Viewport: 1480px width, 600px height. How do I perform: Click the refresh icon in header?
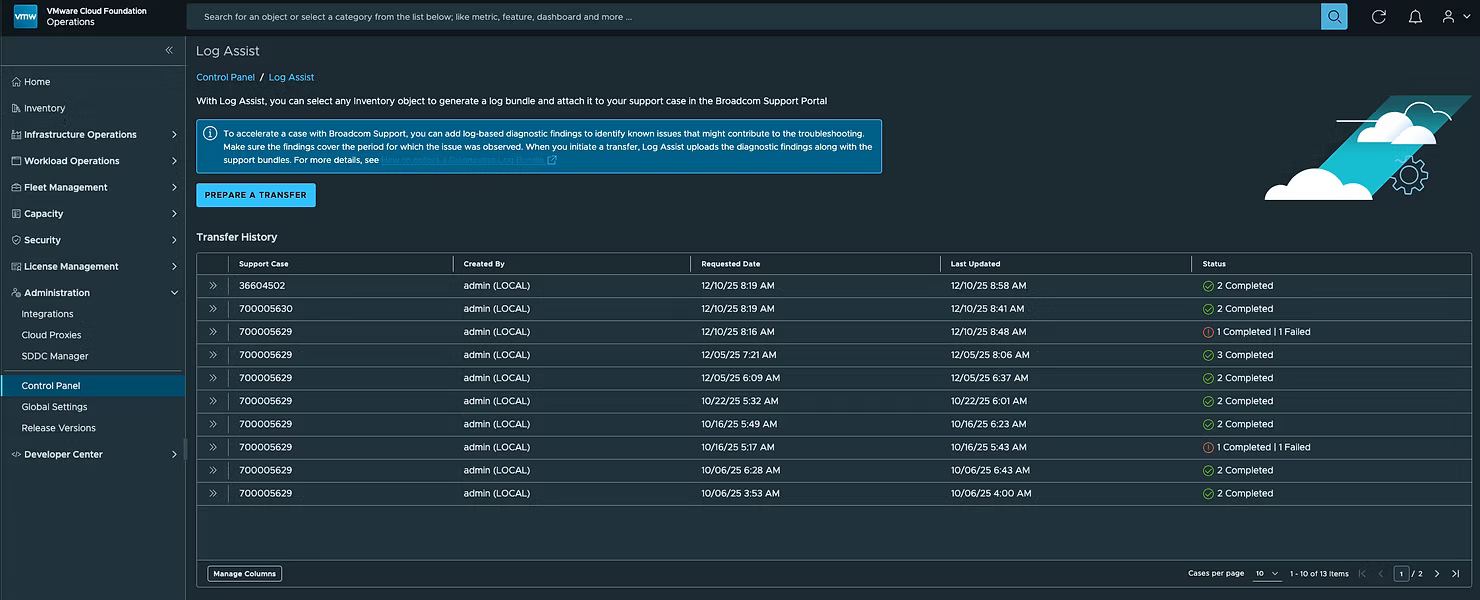(1378, 17)
